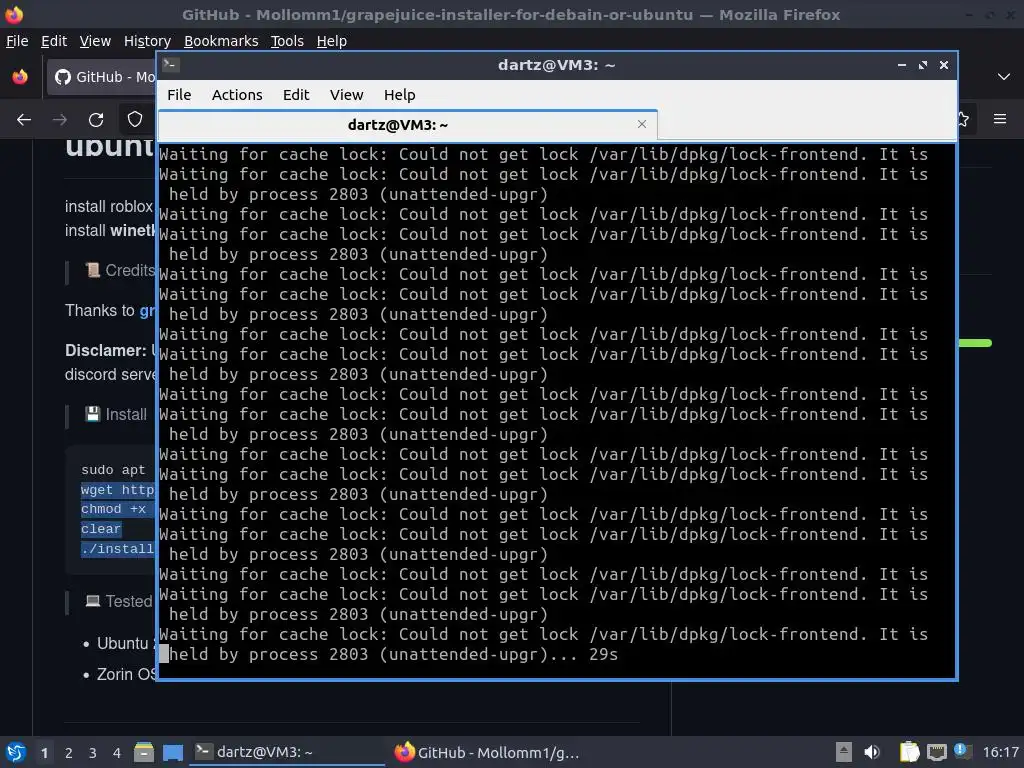Open the terminal Help menu

pyautogui.click(x=399, y=95)
